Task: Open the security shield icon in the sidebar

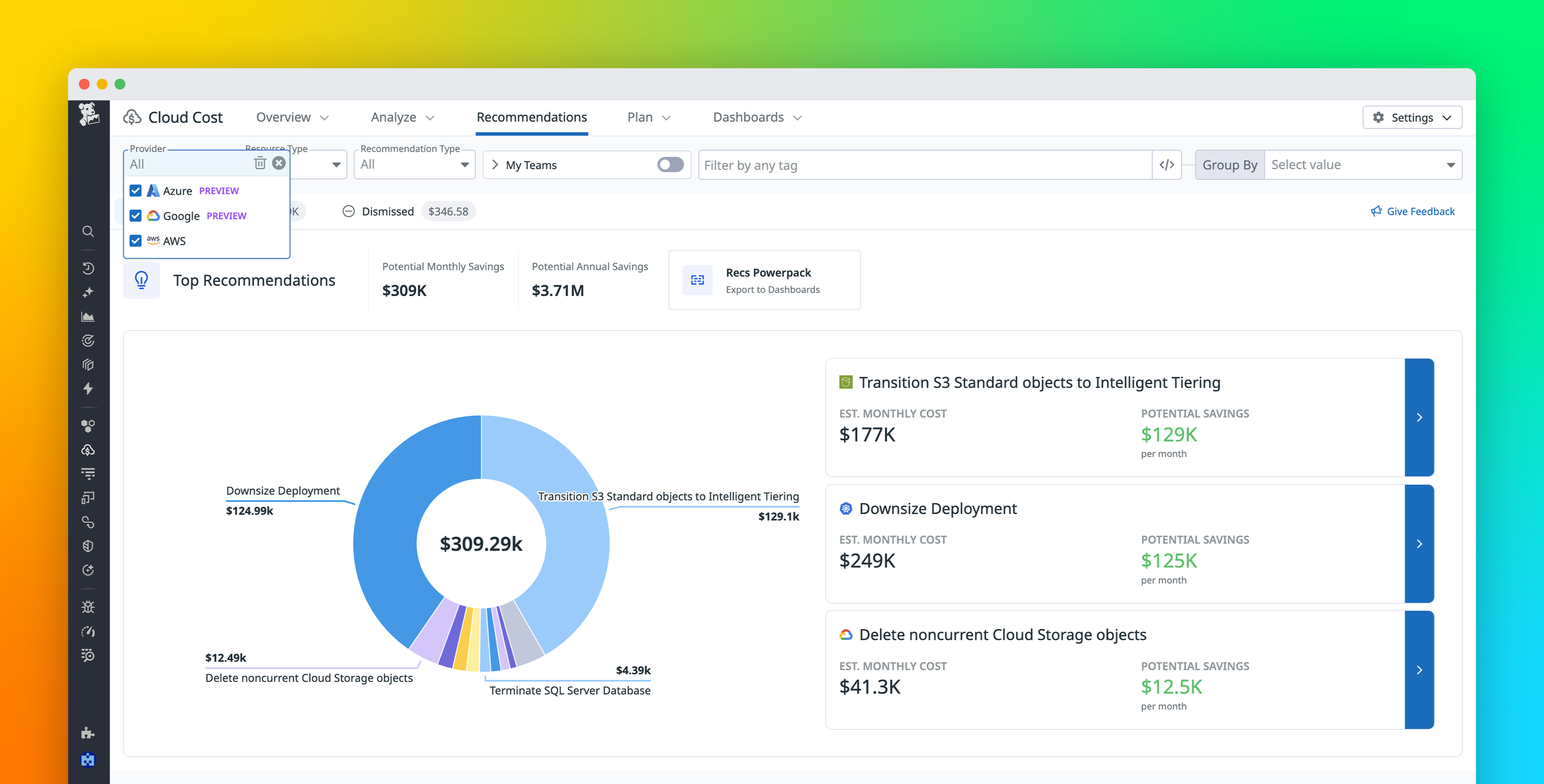Action: 88,546
